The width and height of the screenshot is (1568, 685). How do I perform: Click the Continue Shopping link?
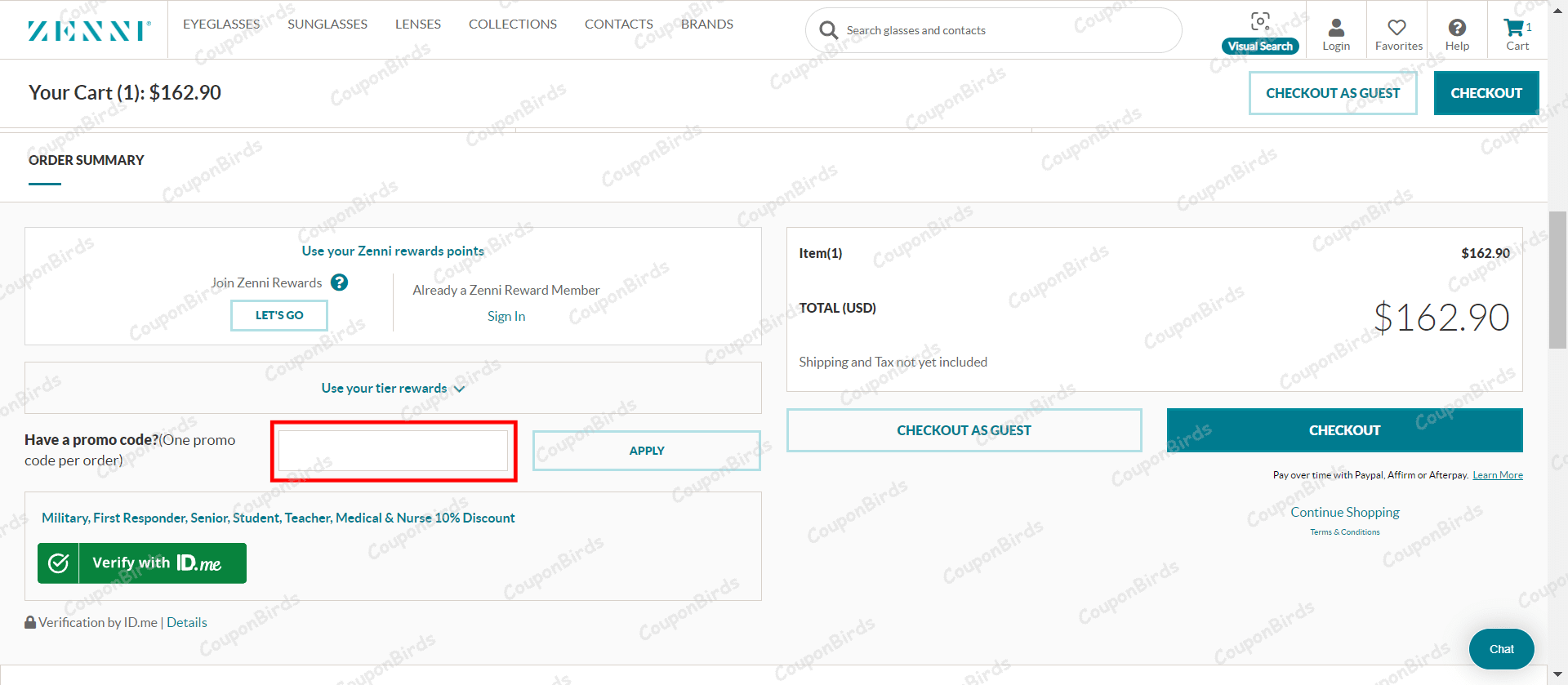click(1344, 512)
